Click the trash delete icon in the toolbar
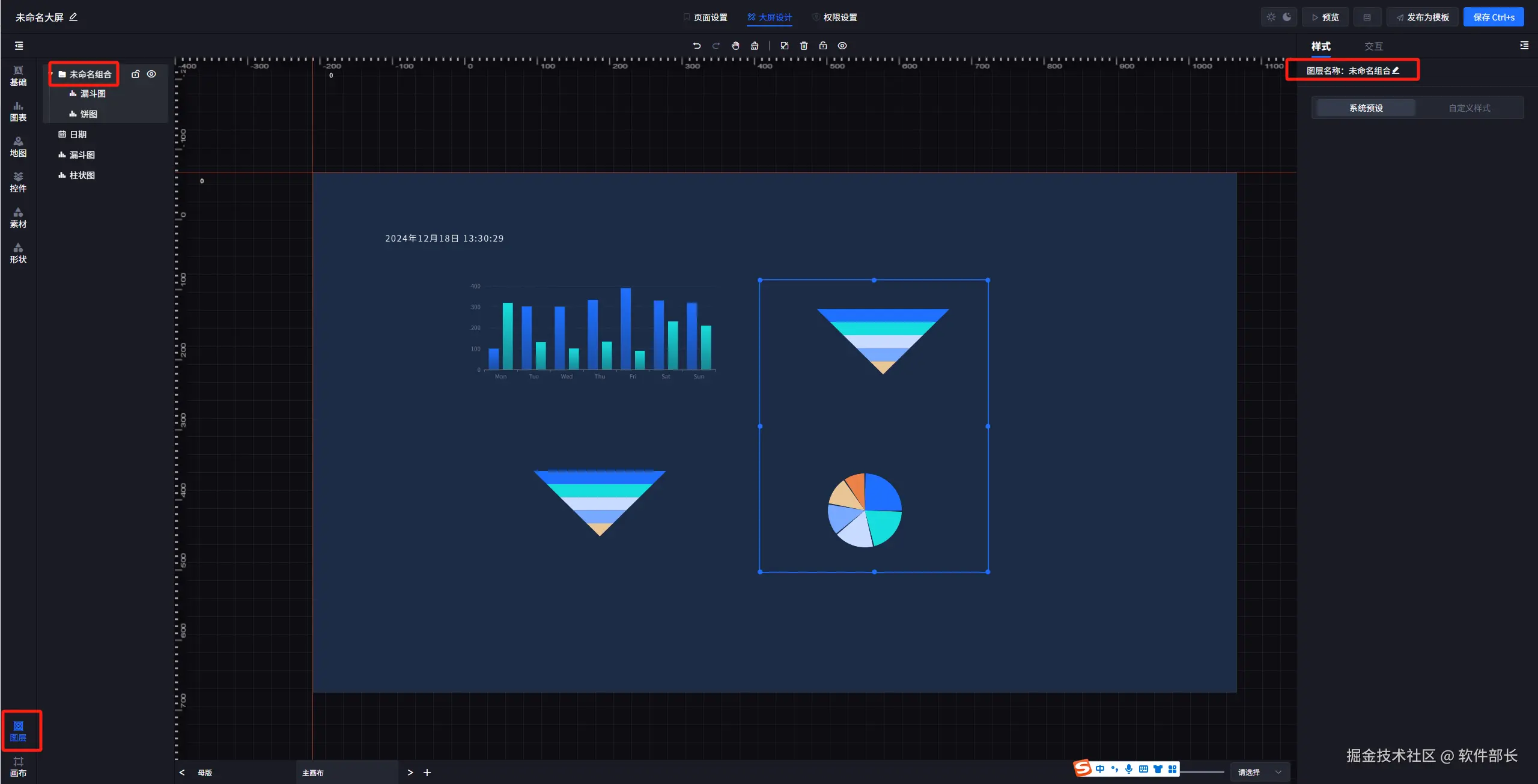1538x784 pixels. click(804, 46)
